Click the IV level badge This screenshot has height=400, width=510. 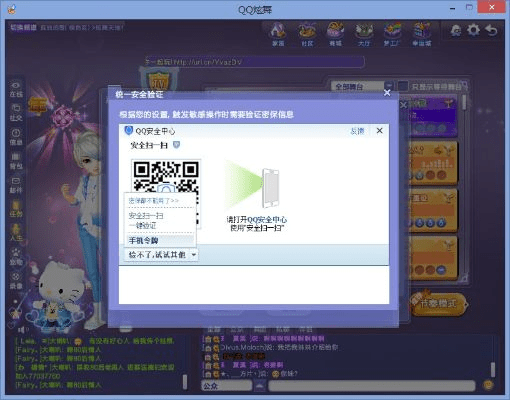pyautogui.click(x=158, y=80)
